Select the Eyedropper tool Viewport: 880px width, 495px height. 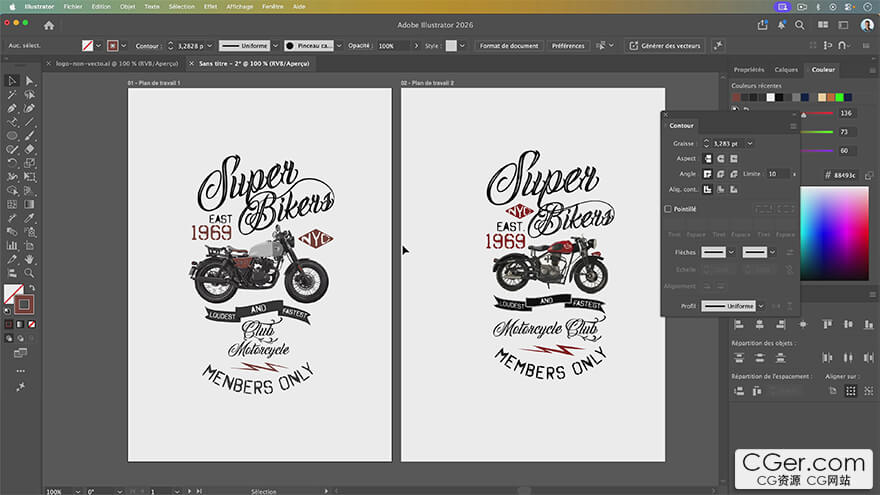tap(29, 218)
